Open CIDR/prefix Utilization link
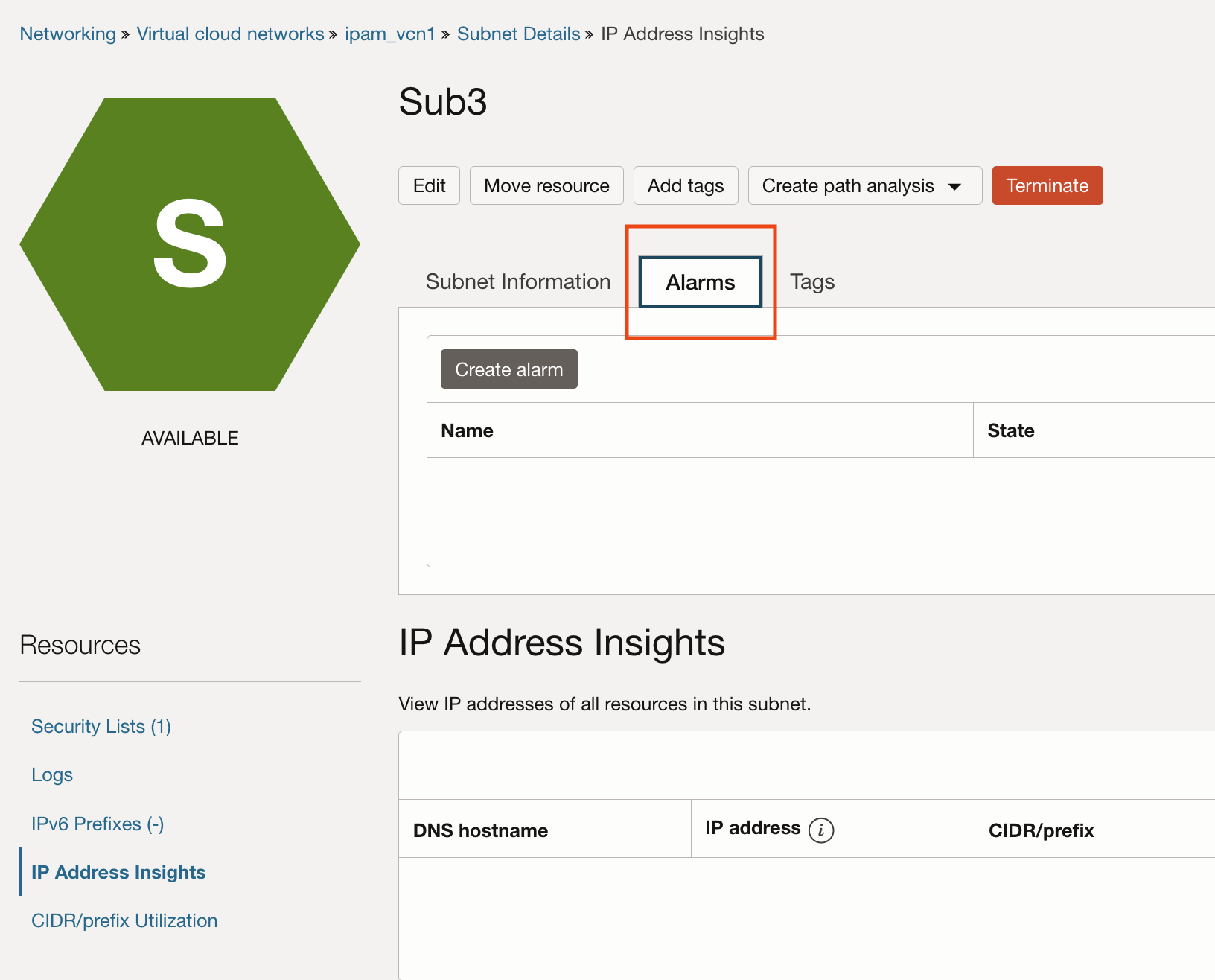Screen dimensions: 1215x980 coord(124,920)
